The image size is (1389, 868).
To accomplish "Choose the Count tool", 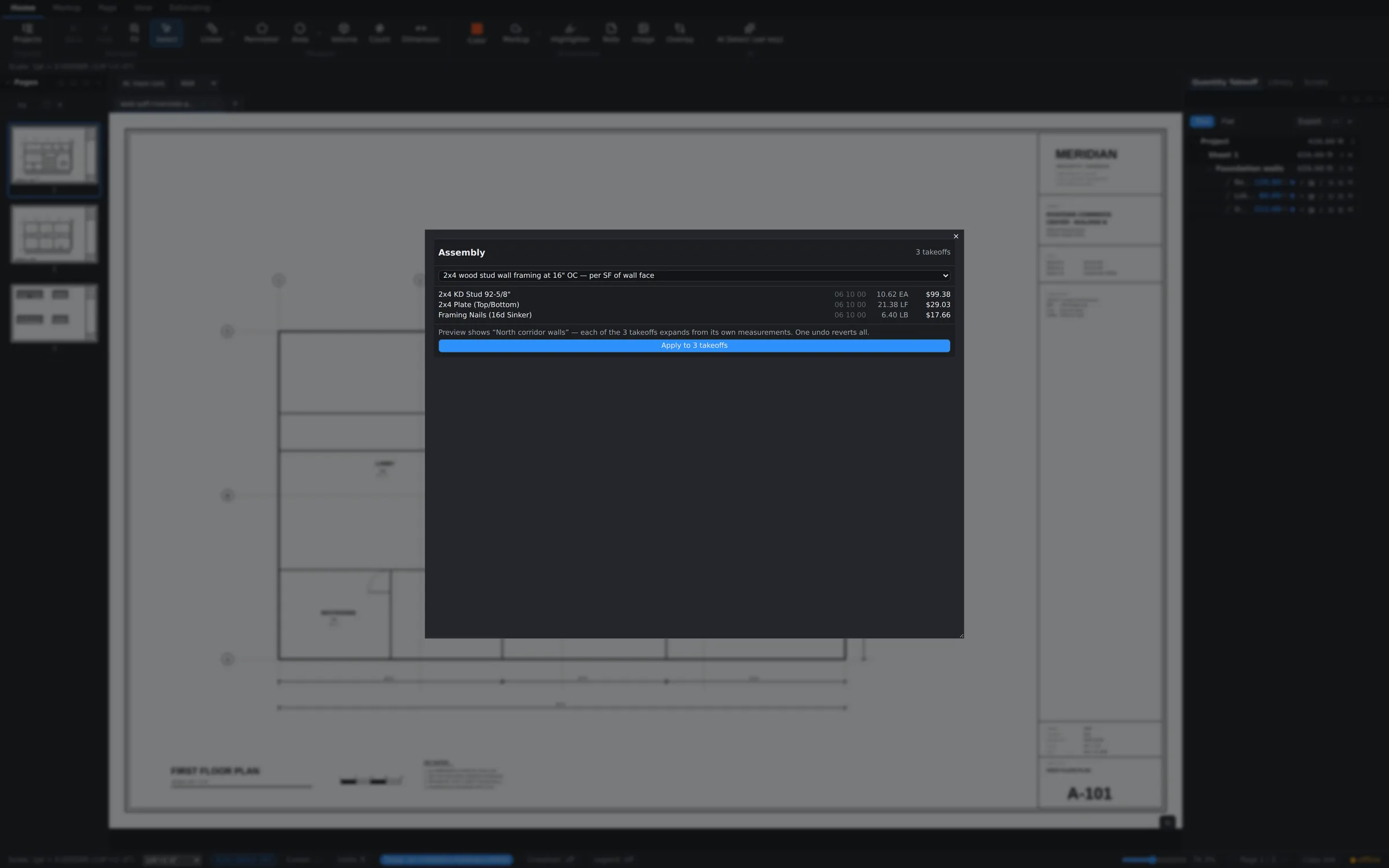I will click(380, 33).
